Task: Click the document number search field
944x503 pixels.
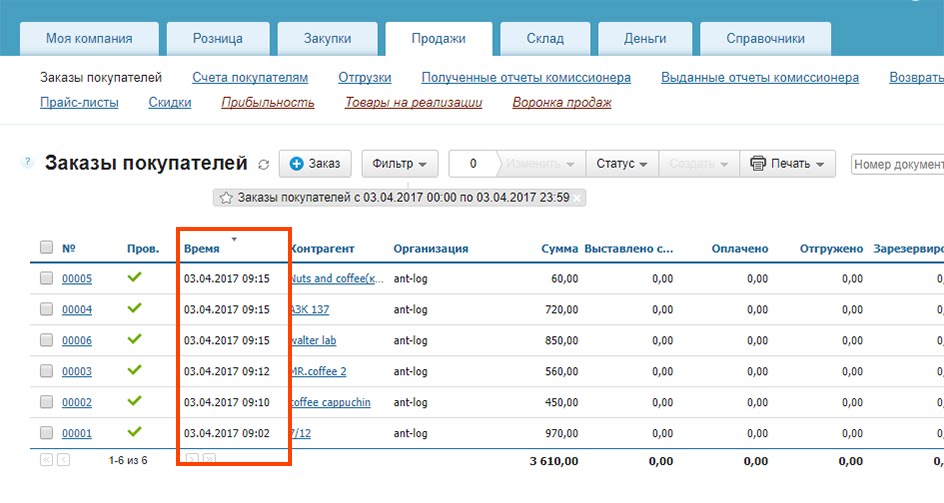Action: tap(898, 164)
